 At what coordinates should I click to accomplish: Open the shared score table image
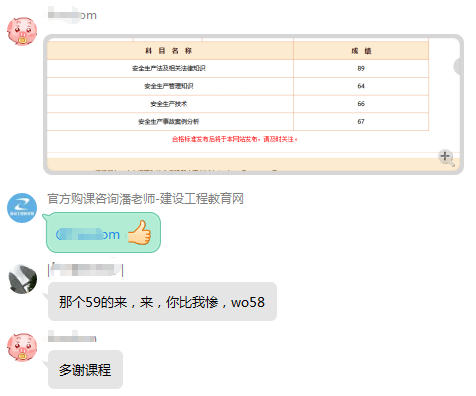(x=253, y=104)
